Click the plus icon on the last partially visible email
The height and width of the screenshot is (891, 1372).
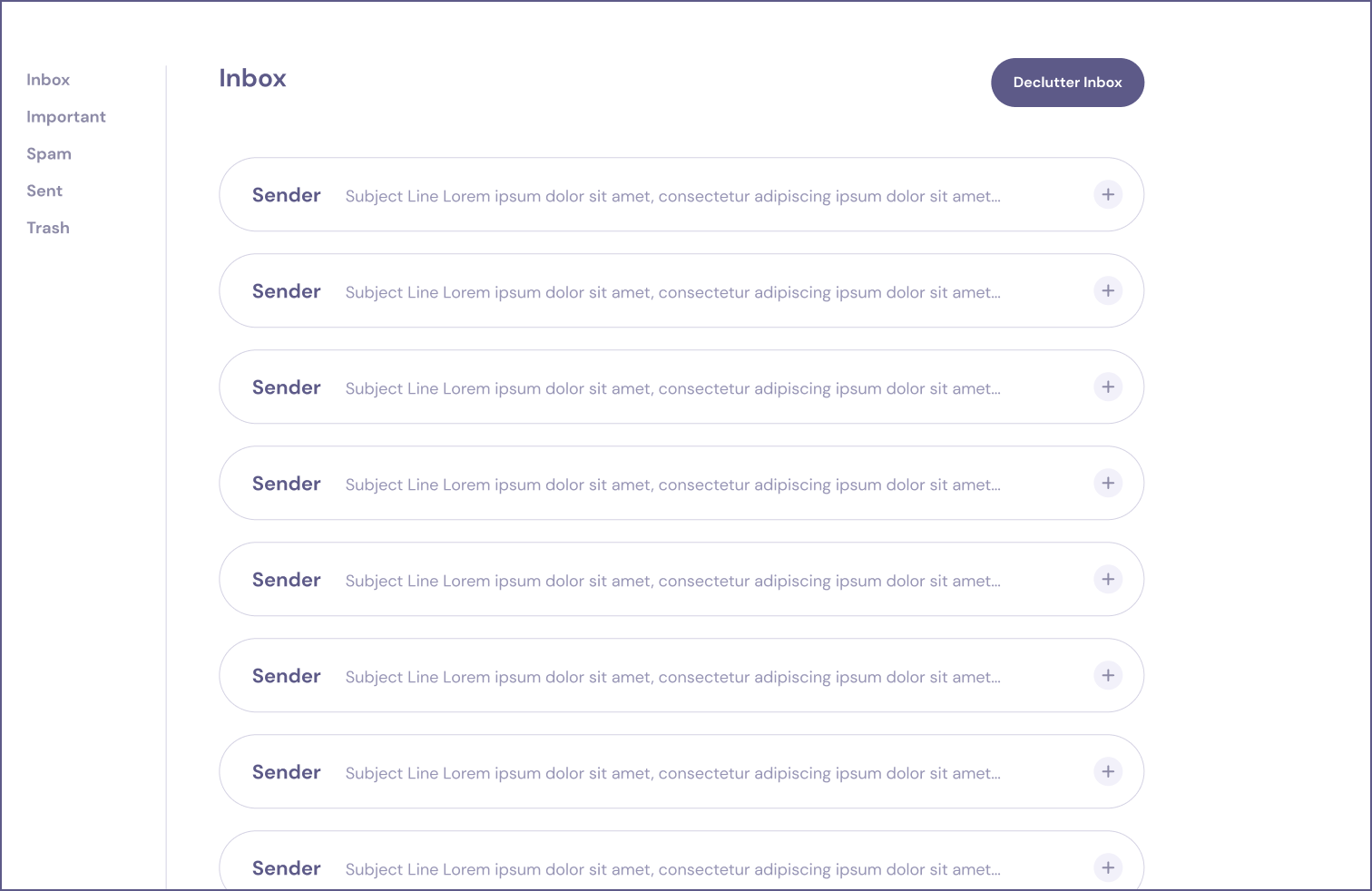[x=1108, y=867]
